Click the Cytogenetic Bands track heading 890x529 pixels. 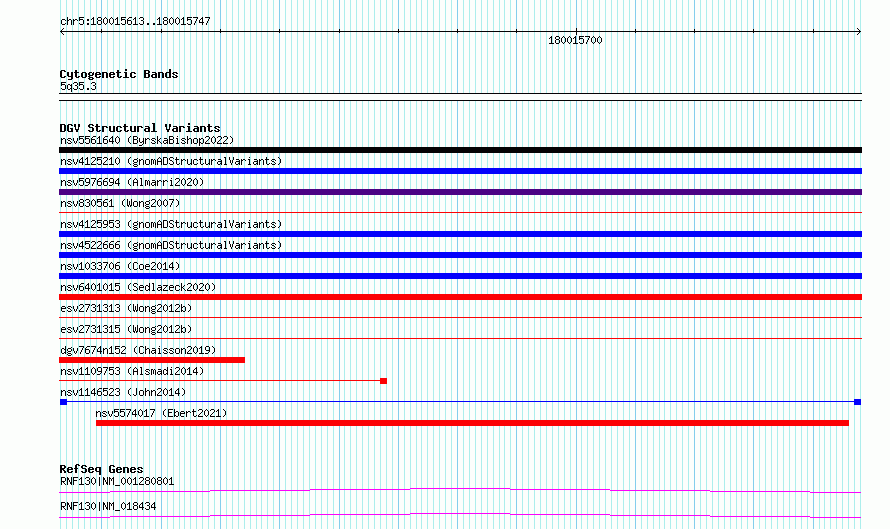(x=119, y=74)
